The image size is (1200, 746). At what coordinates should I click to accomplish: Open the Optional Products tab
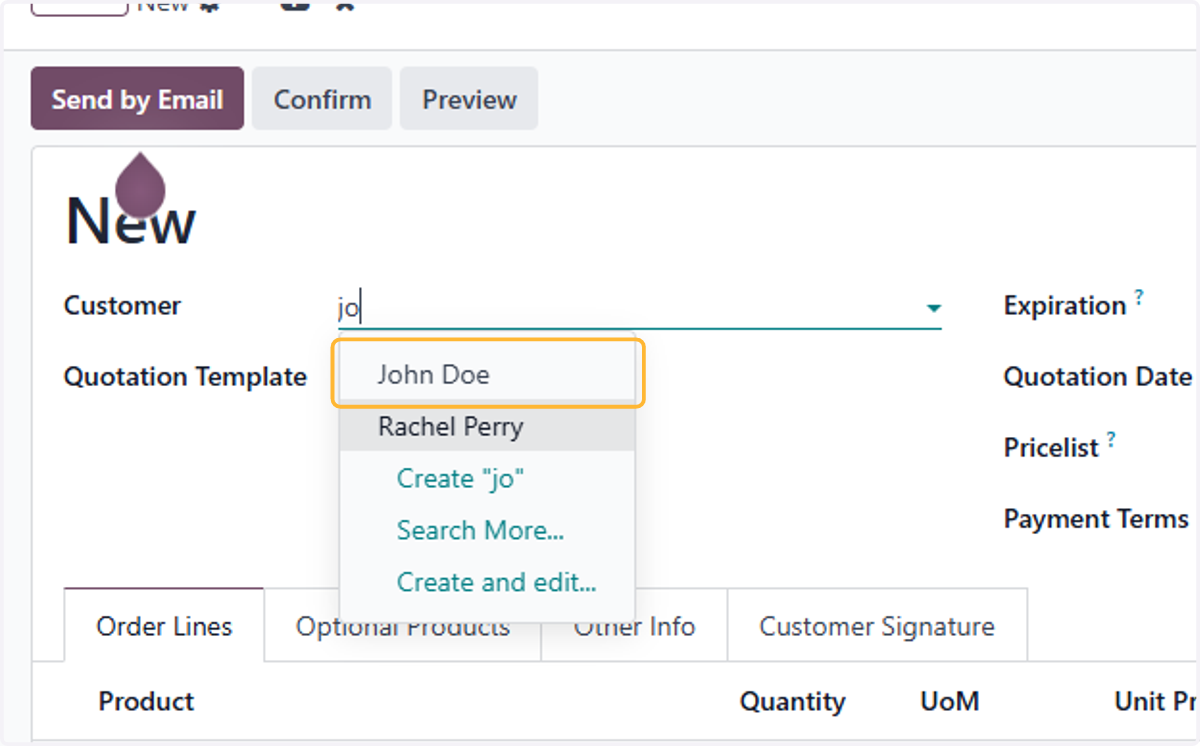(x=403, y=626)
